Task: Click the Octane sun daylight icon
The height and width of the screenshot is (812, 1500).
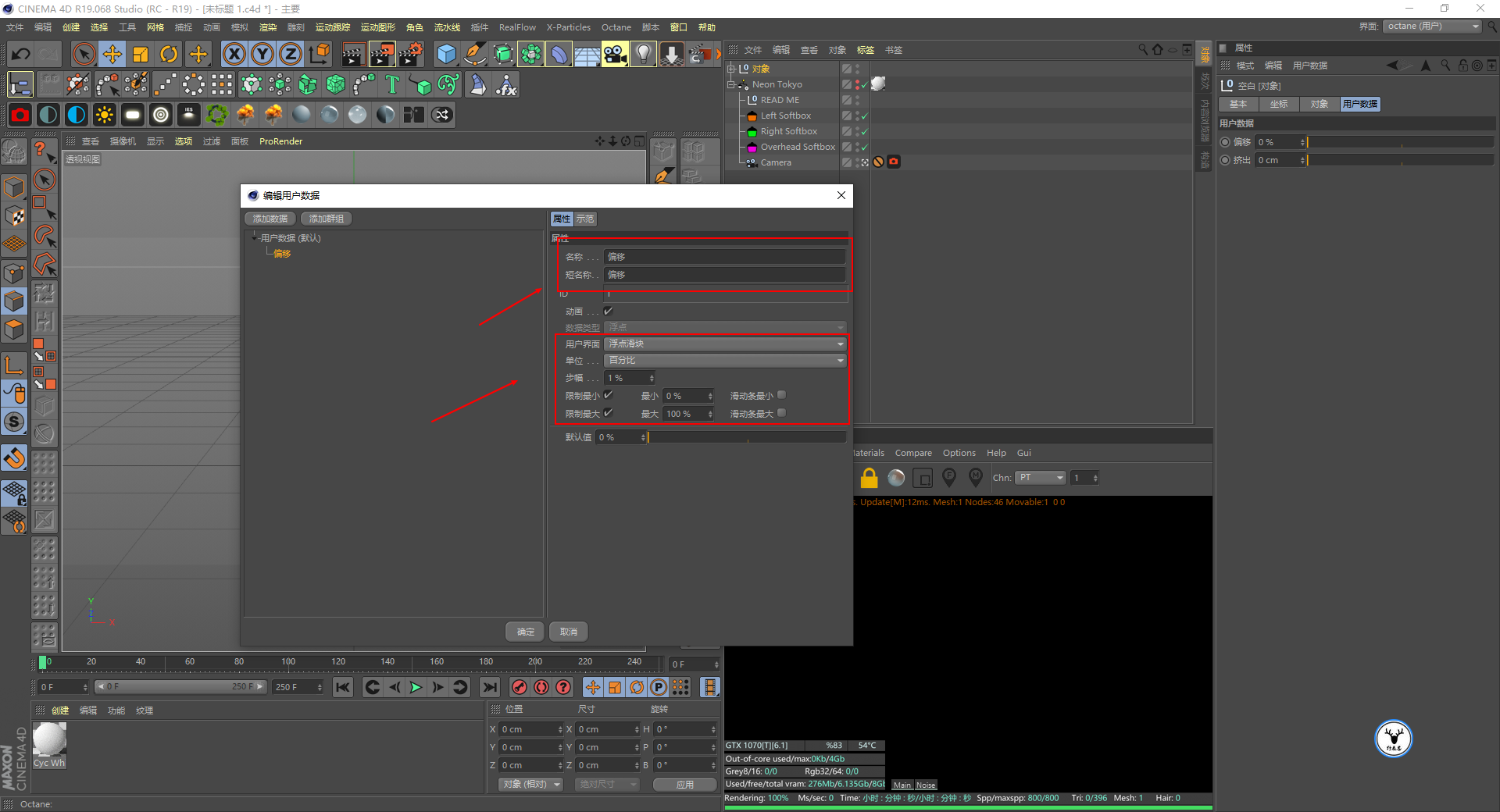Action: (105, 115)
